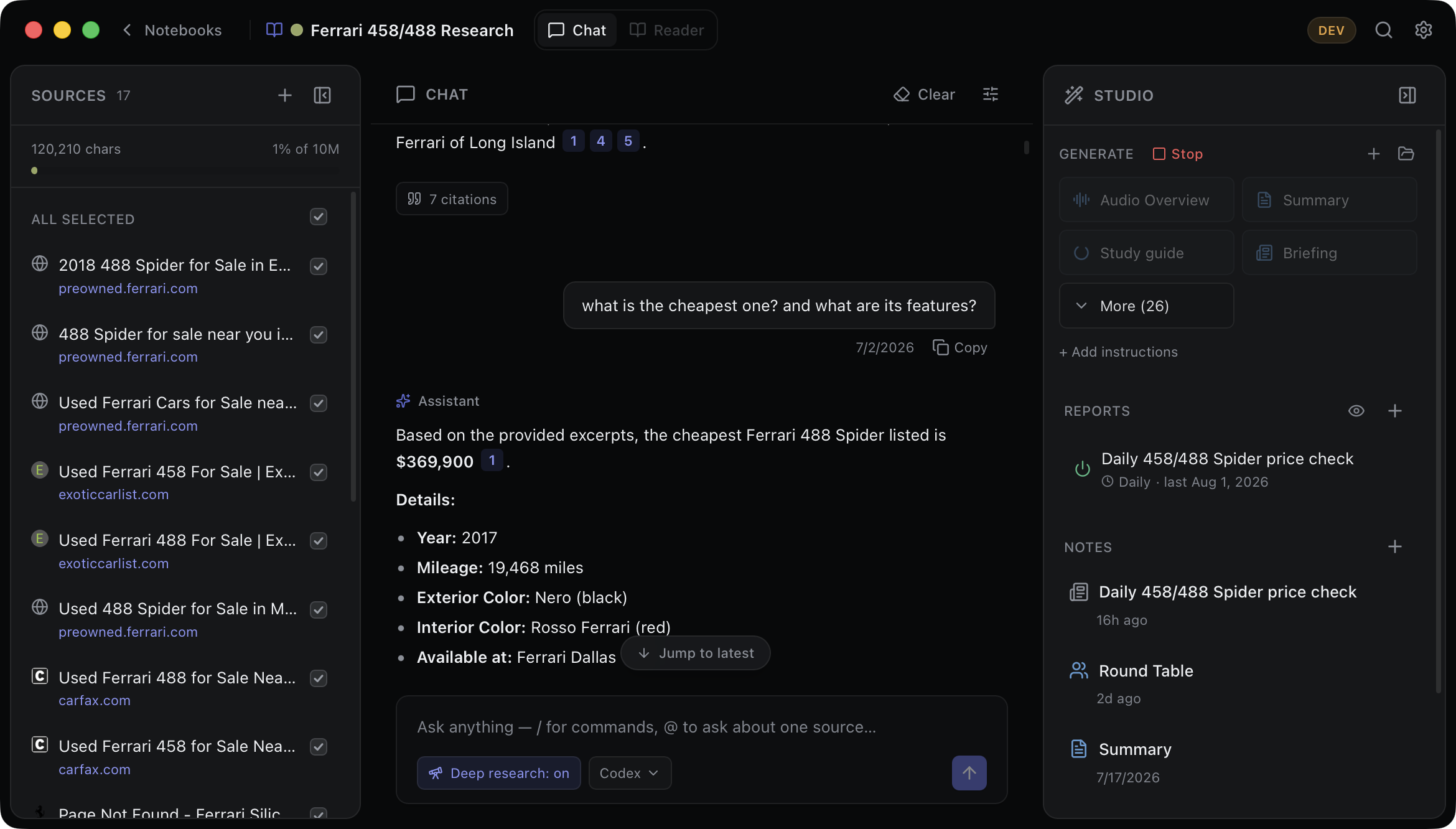Click E icon of Used Ferrari 488 For Sale source

tap(40, 538)
